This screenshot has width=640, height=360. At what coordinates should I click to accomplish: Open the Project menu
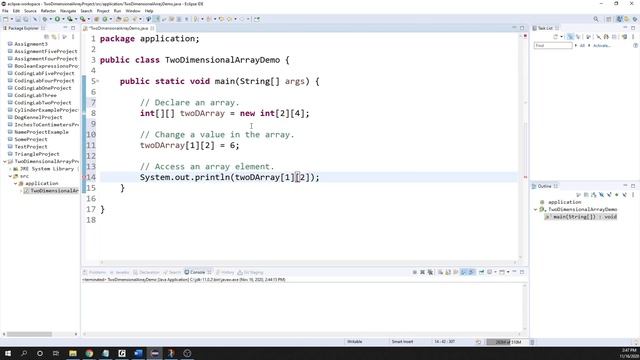(x=103, y=11)
